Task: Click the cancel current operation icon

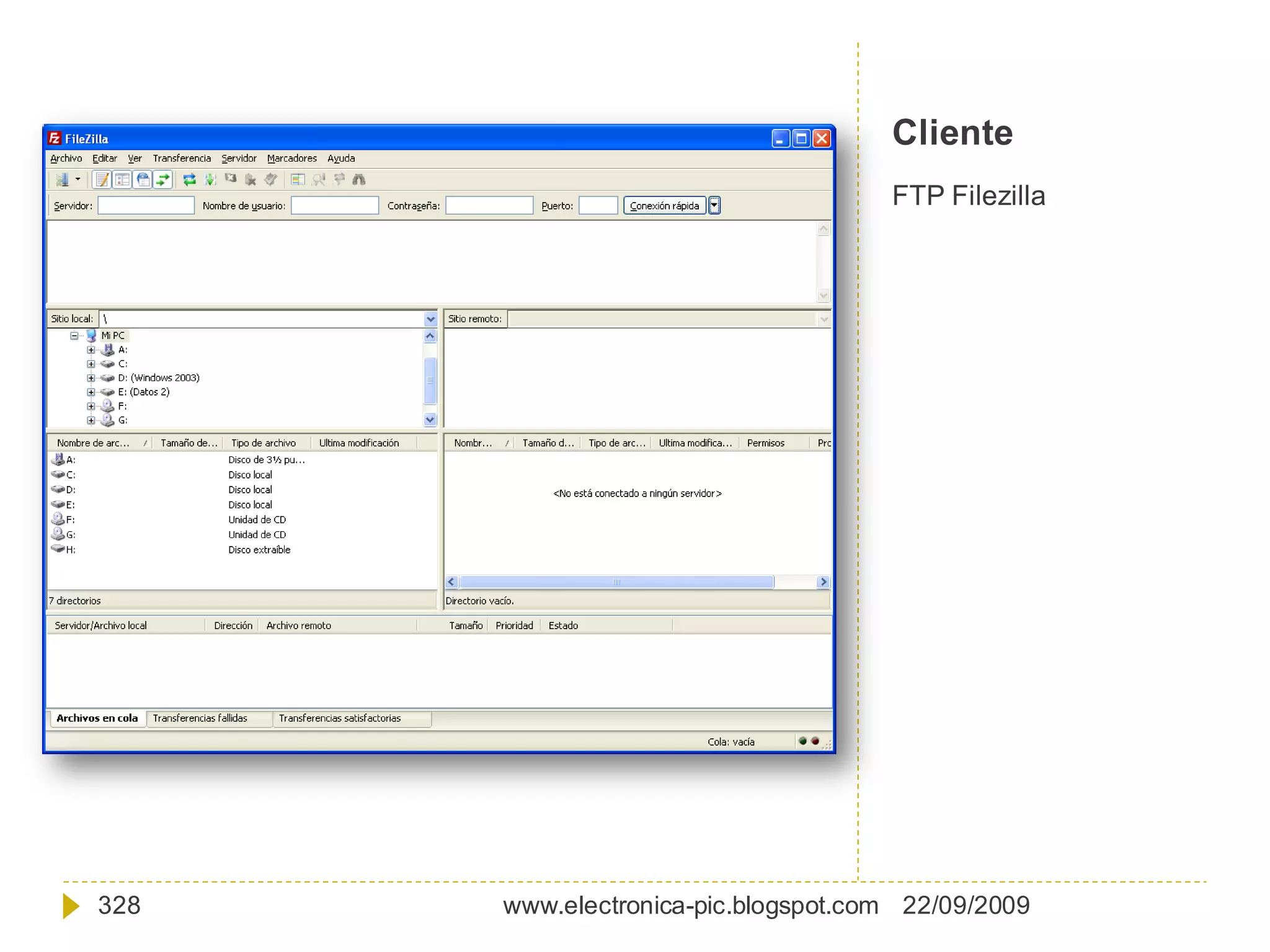Action: tap(231, 180)
